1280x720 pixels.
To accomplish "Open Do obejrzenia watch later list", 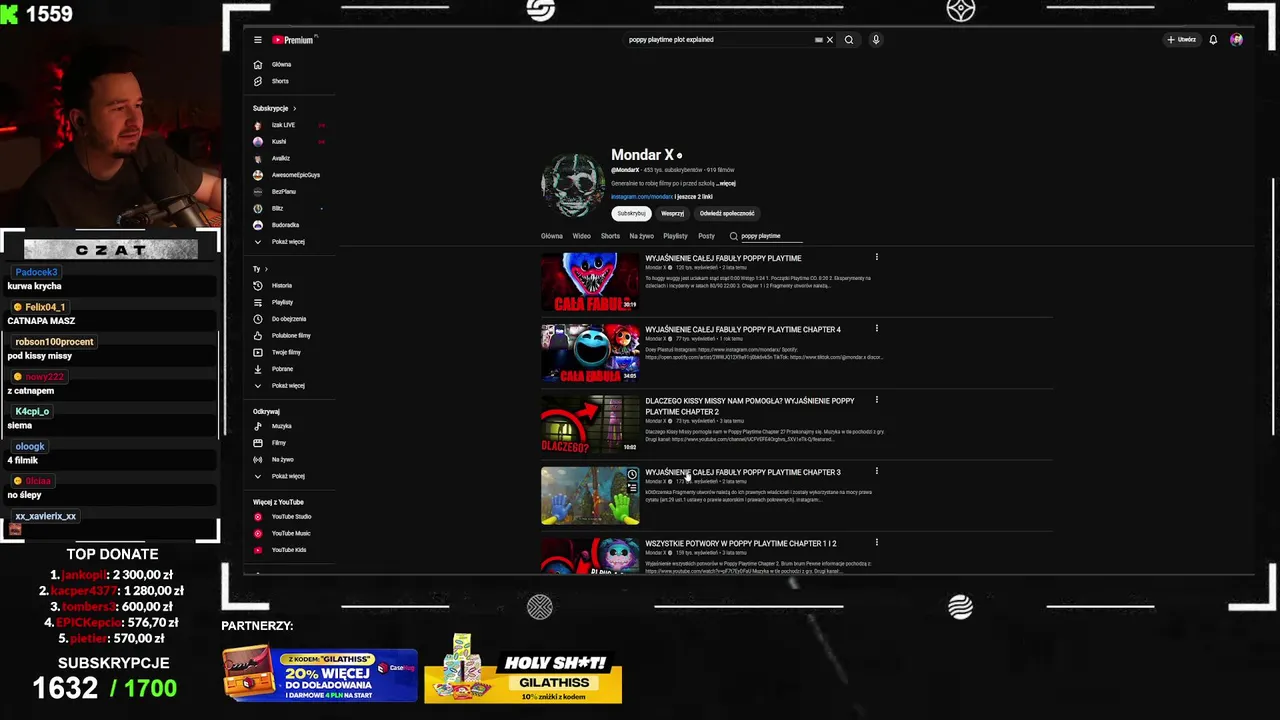I will (x=290, y=319).
